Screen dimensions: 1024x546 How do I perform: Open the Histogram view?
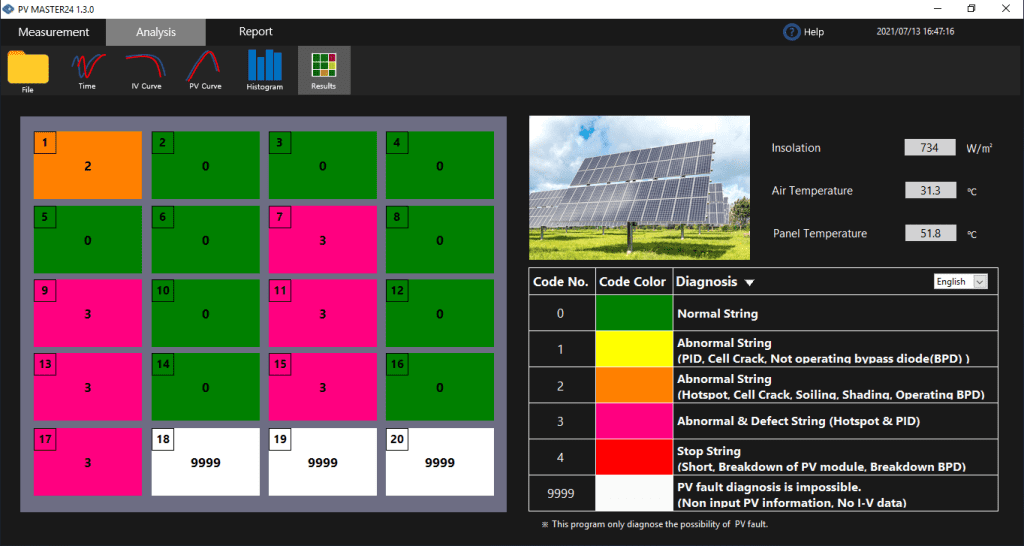click(264, 71)
